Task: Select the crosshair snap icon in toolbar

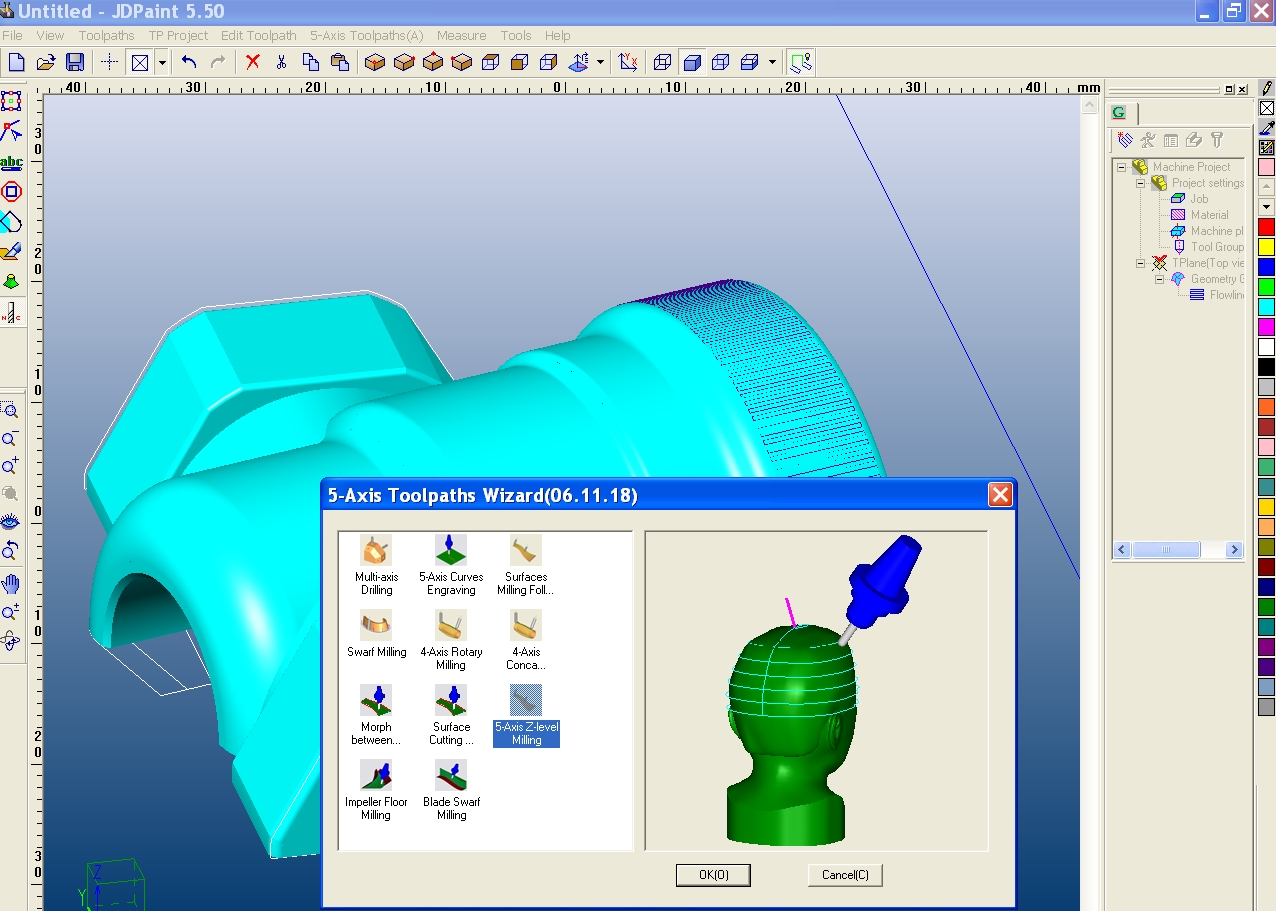Action: tap(110, 62)
